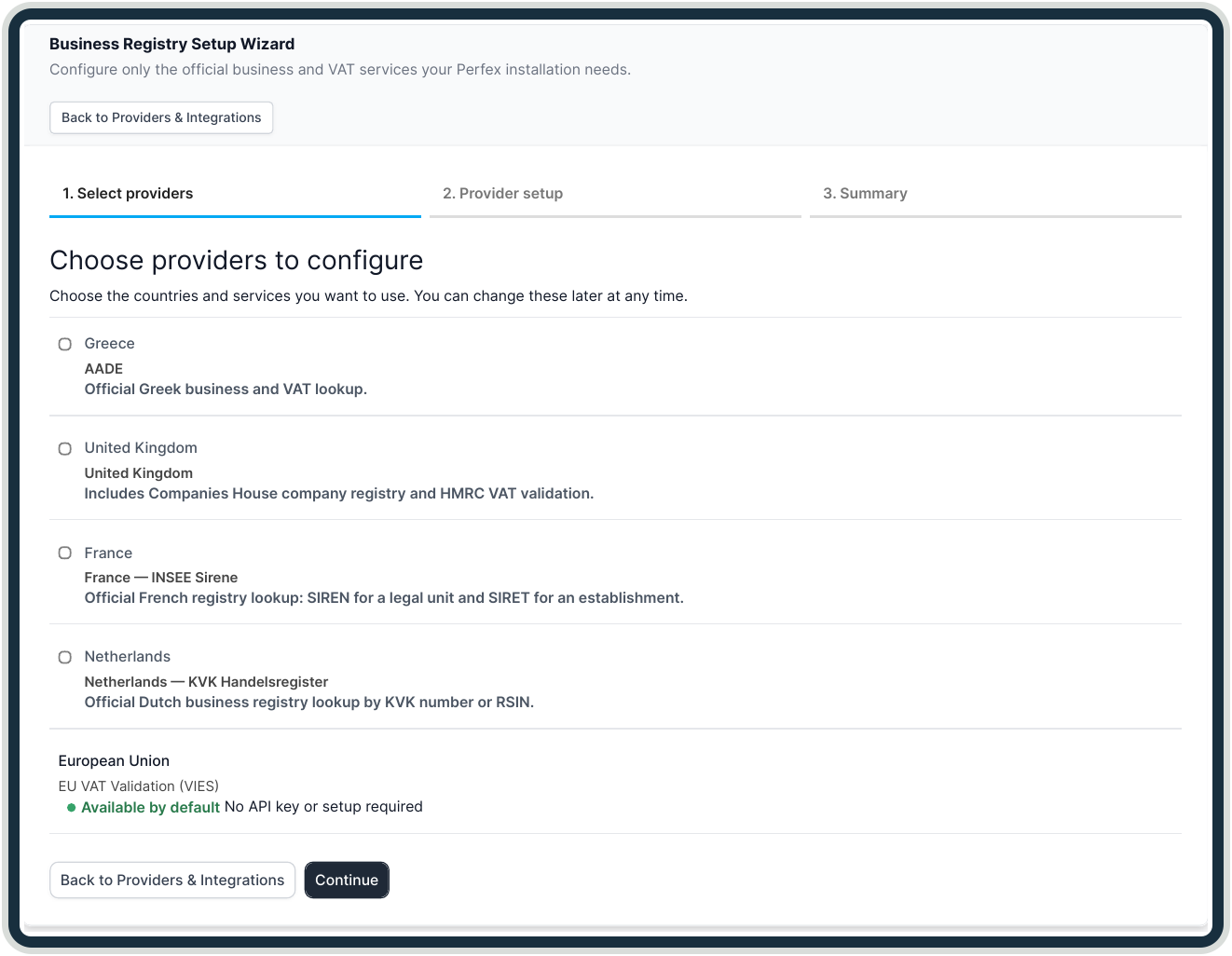
Task: Tick the Greece provider checkbox
Action: click(x=65, y=344)
